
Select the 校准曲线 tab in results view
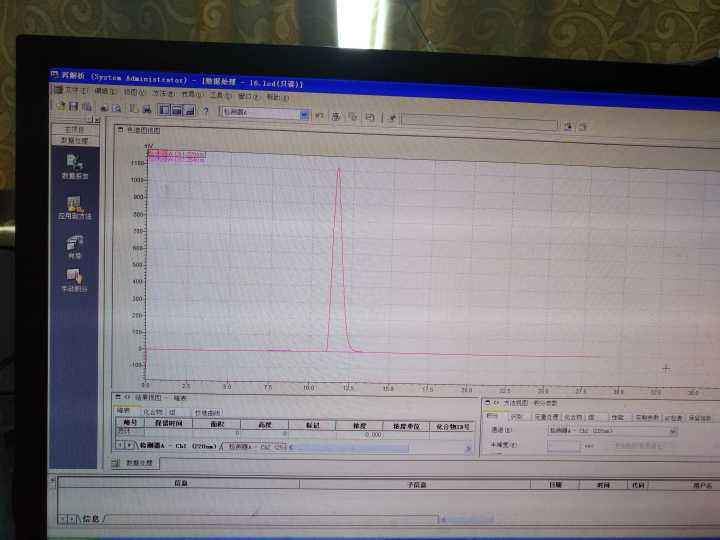[208, 412]
